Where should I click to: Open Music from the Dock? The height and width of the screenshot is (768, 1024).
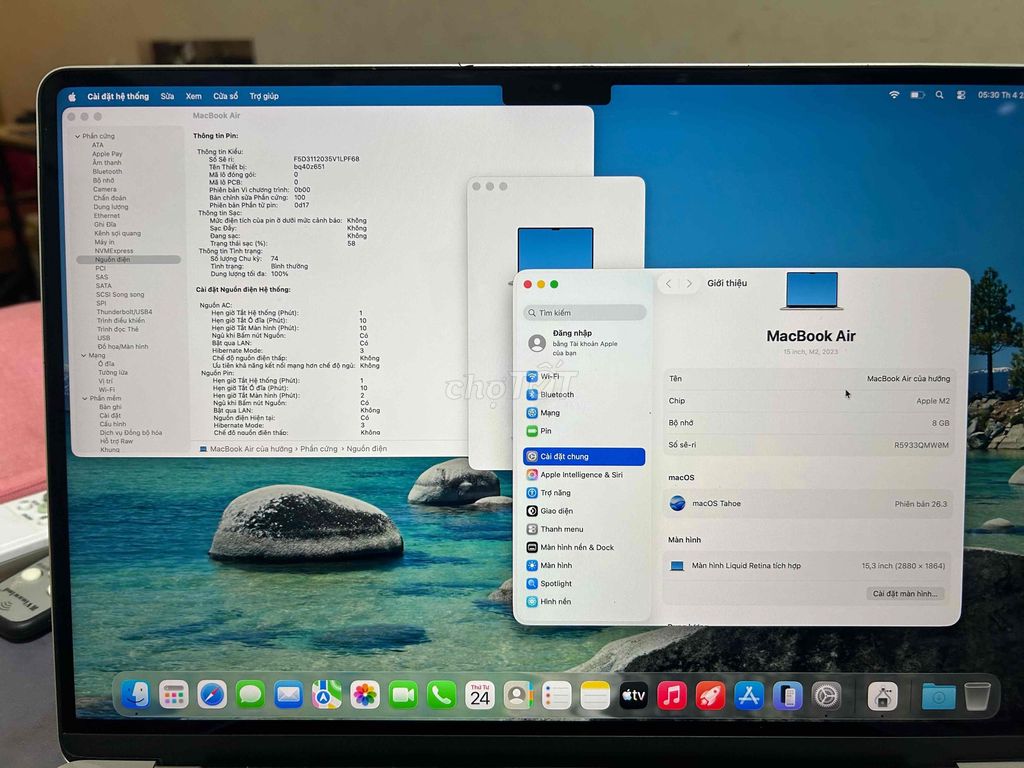672,696
